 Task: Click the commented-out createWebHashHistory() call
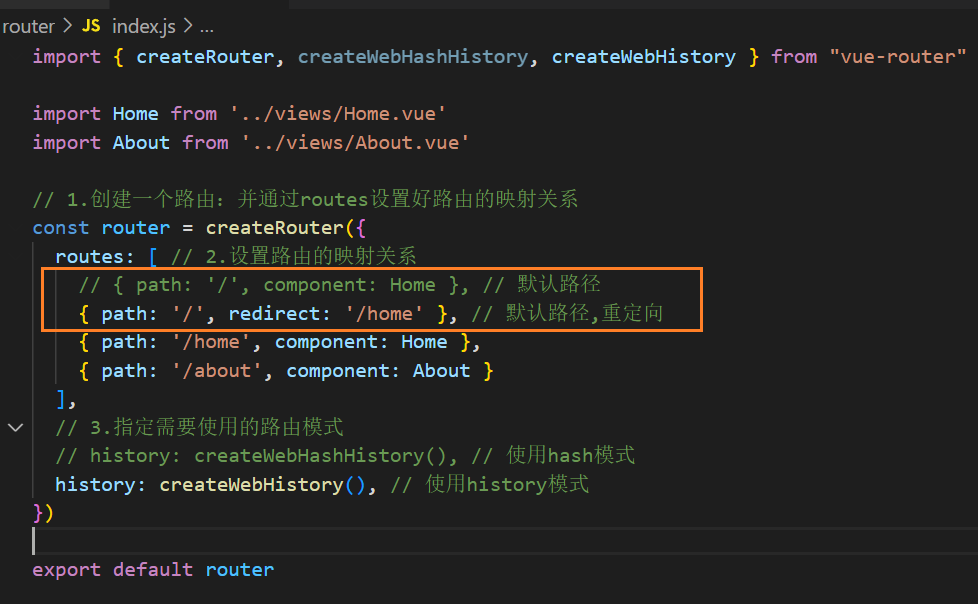(321, 455)
